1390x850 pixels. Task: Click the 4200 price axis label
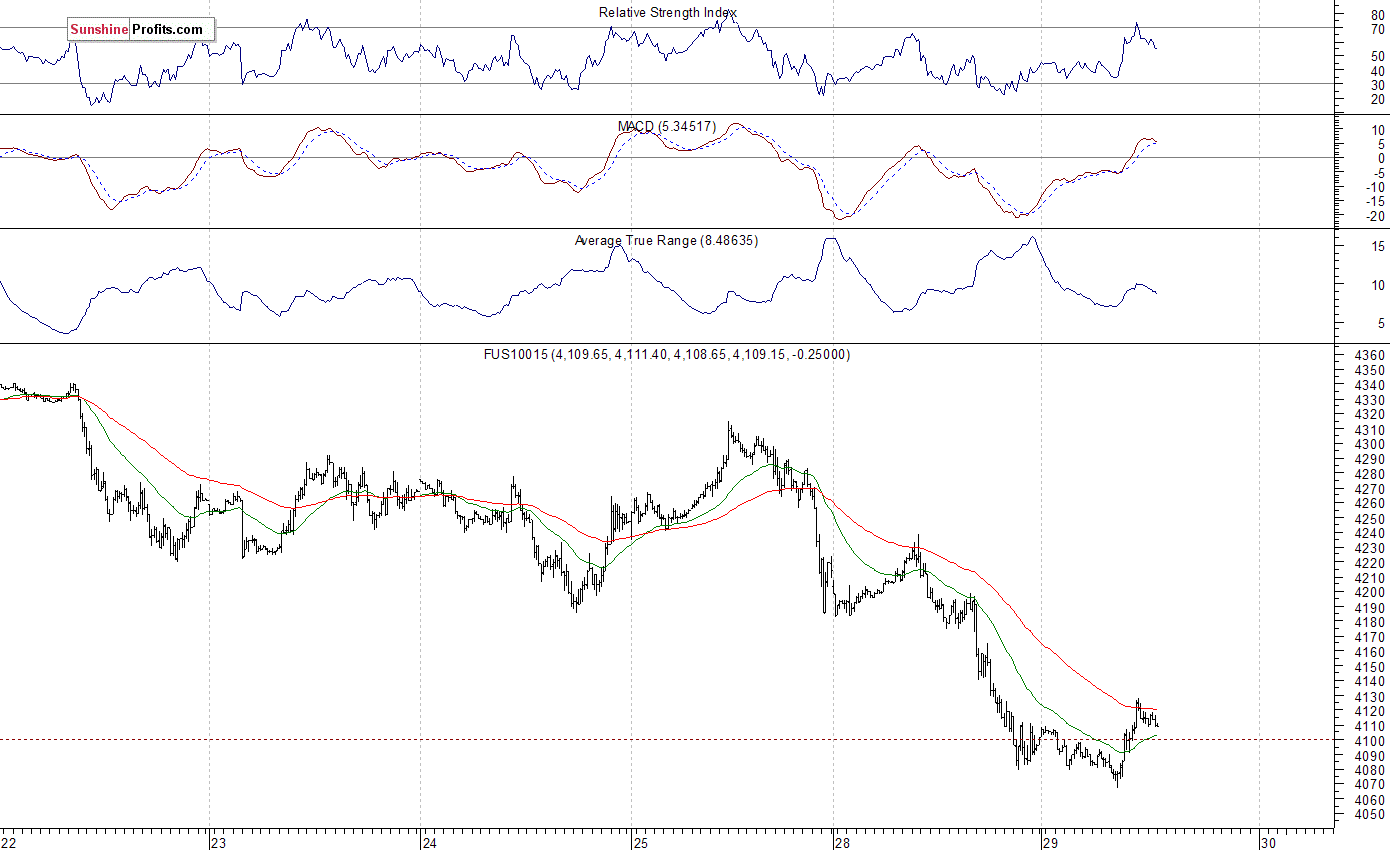pyautogui.click(x=1368, y=592)
